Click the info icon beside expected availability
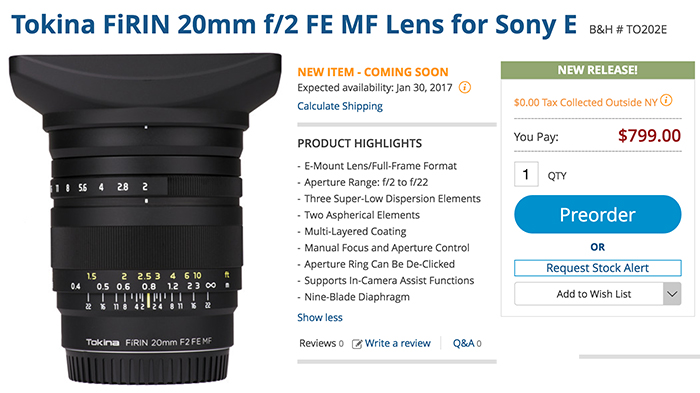700x393 pixels. click(x=465, y=87)
